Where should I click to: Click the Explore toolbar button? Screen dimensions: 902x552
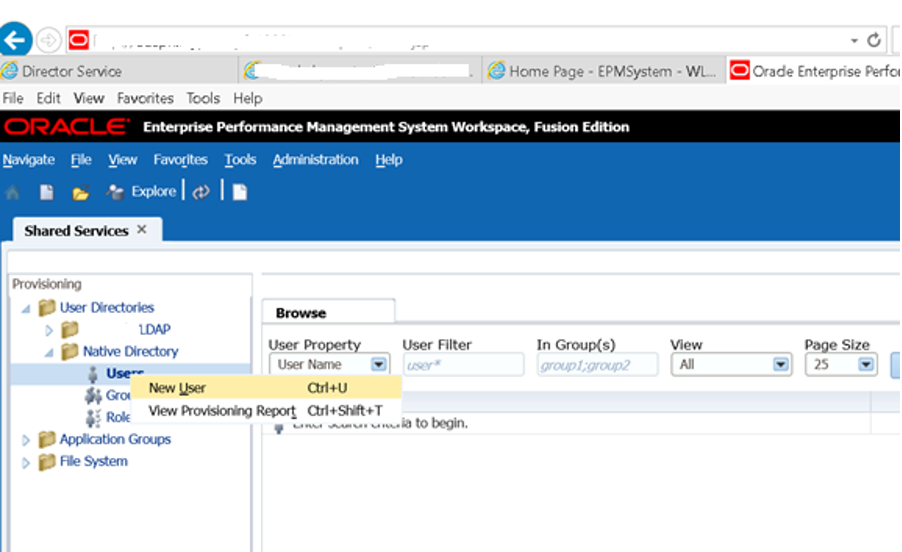click(x=141, y=191)
